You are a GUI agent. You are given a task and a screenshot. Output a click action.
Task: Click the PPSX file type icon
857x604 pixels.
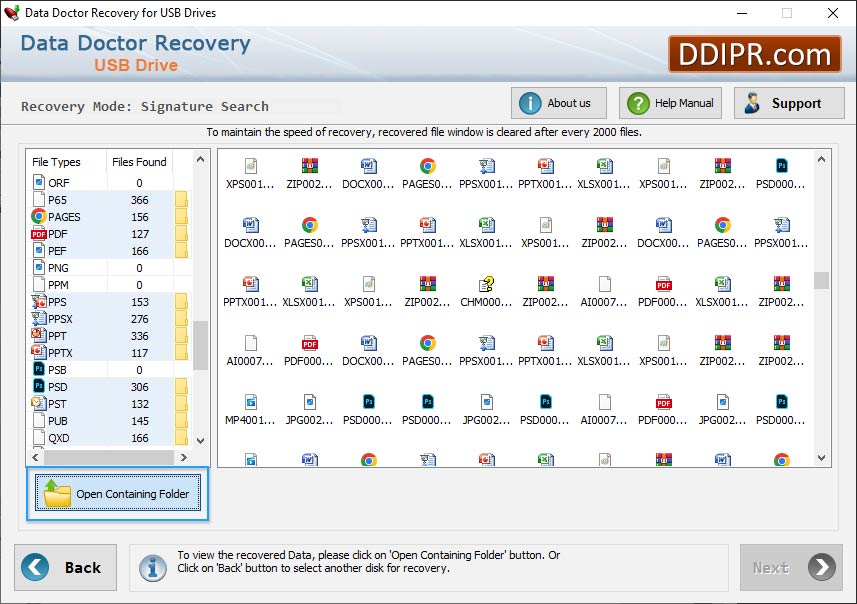[39, 319]
